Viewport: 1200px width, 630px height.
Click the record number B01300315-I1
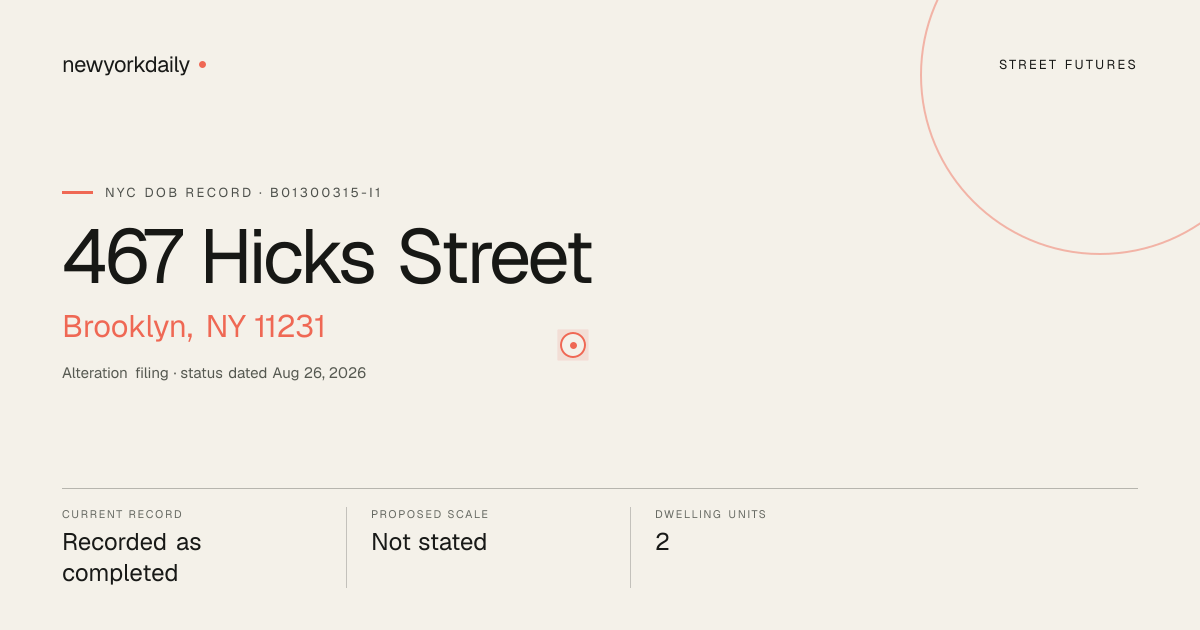[x=326, y=192]
